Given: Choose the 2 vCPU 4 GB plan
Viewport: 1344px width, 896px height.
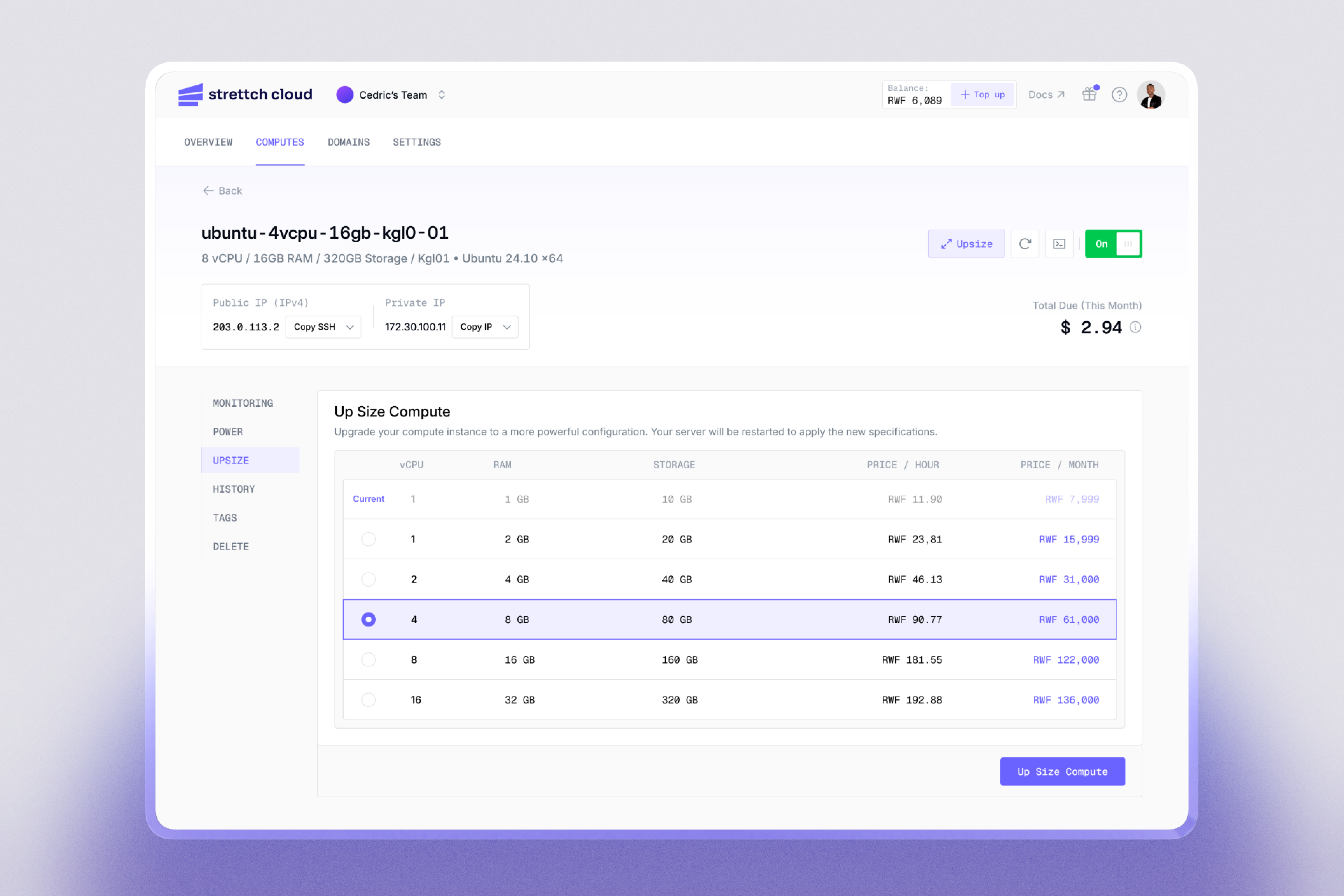Looking at the screenshot, I should coord(369,580).
